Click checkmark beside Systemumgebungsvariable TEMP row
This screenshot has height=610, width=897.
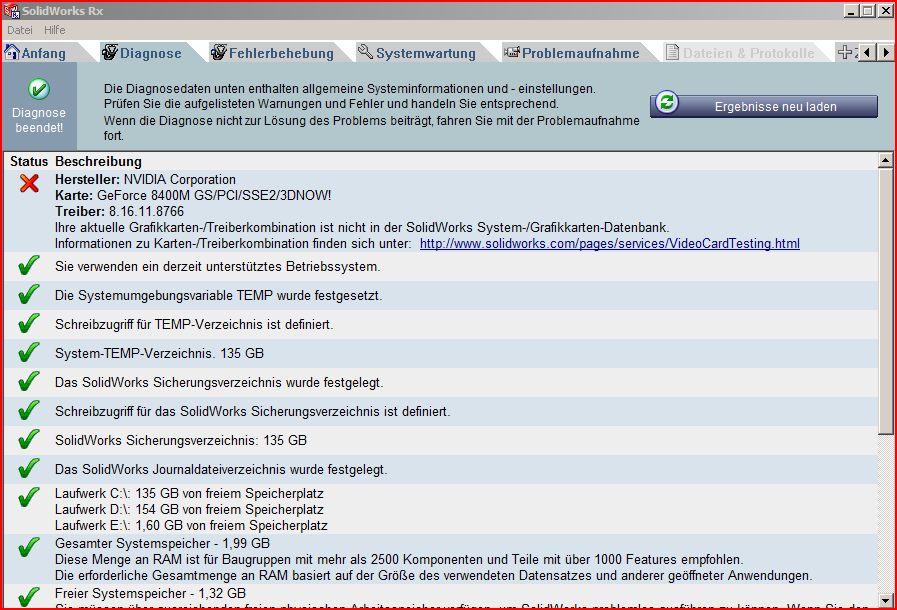[29, 295]
